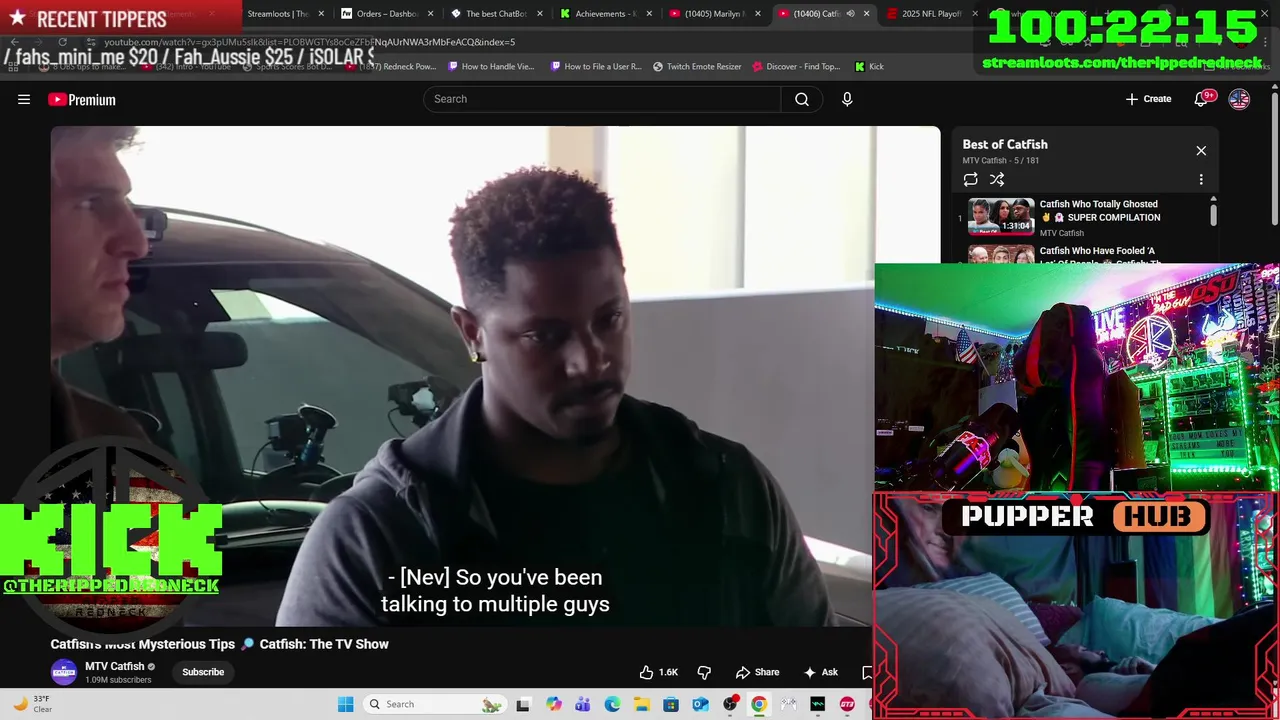The width and height of the screenshot is (1280, 720).
Task: Open Microsoft Teams taskbar icon
Action: [582, 704]
